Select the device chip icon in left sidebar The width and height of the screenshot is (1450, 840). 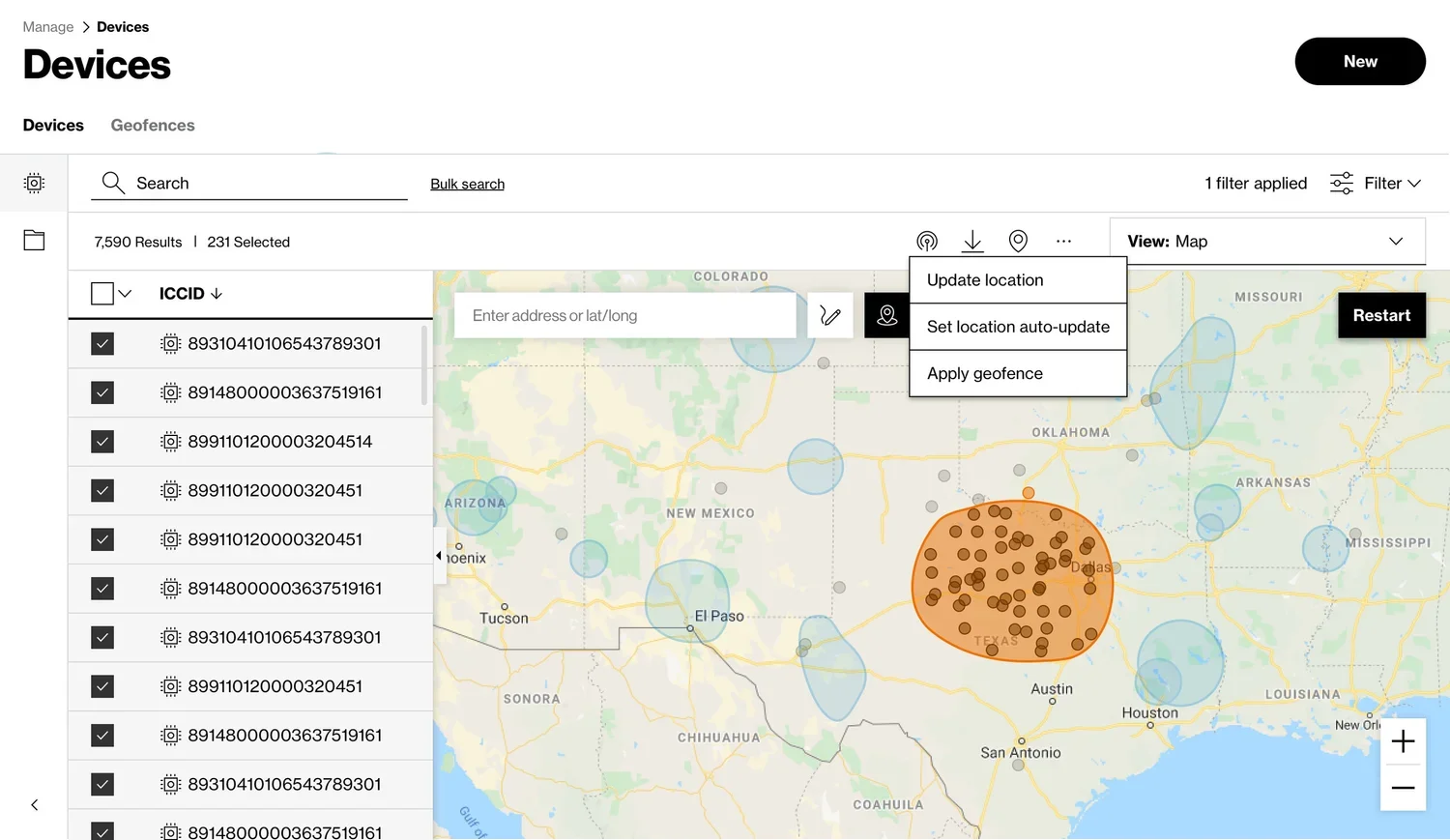34,183
